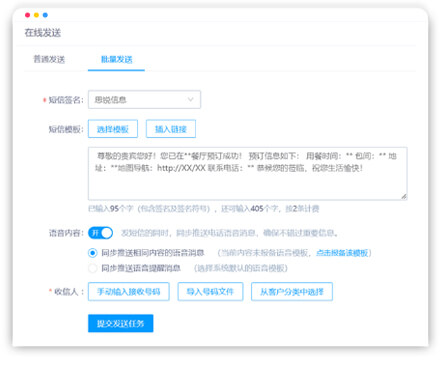
Task: Click 从客户分类中选择 button
Action: pyautogui.click(x=292, y=292)
